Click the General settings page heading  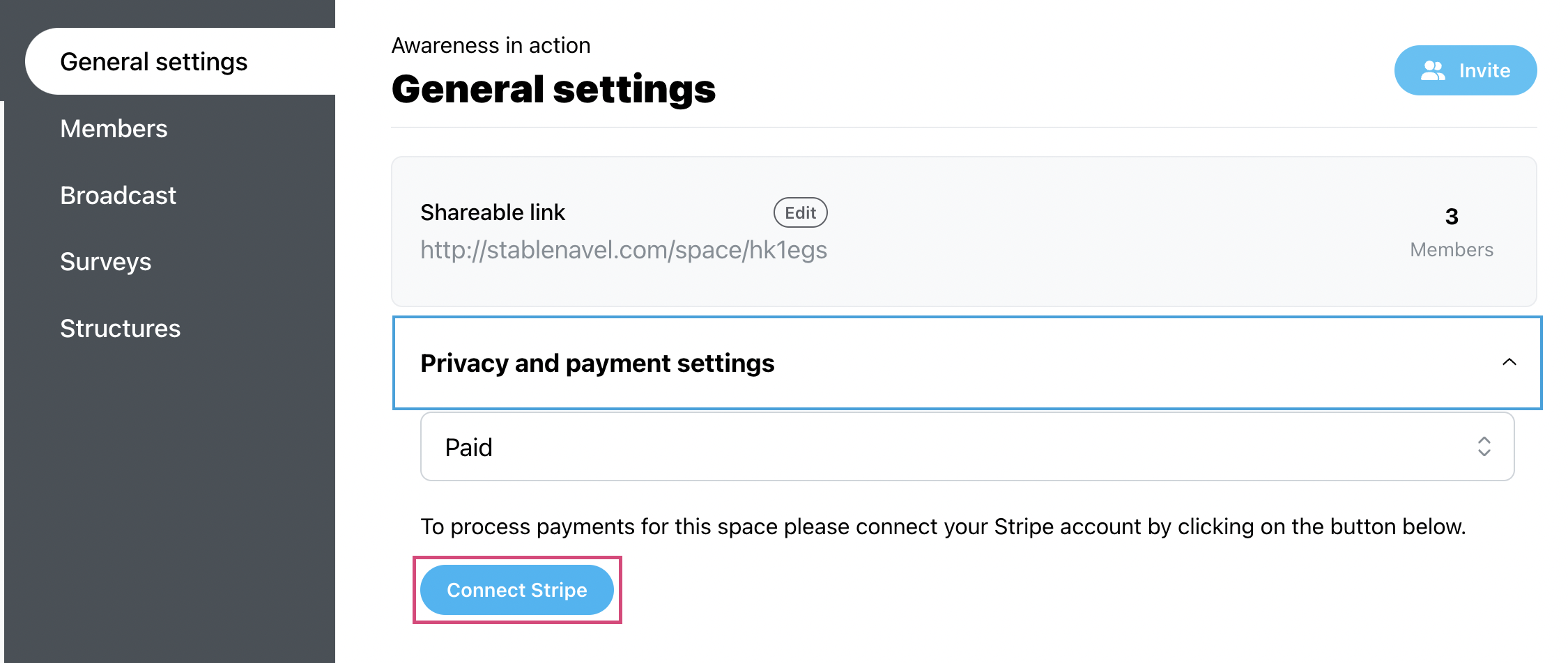click(553, 89)
